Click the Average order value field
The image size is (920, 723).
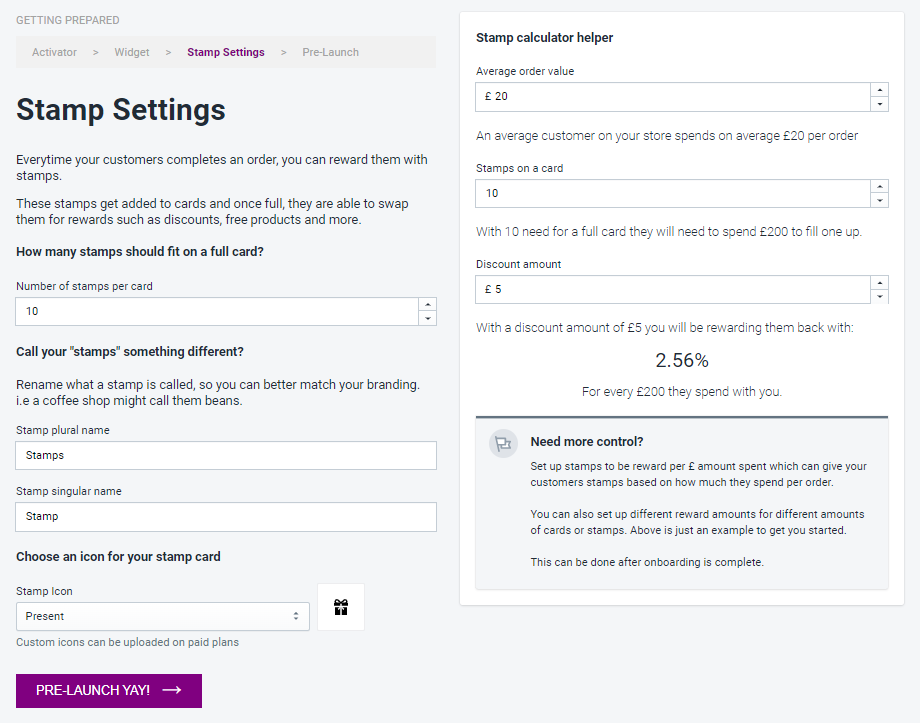point(673,97)
